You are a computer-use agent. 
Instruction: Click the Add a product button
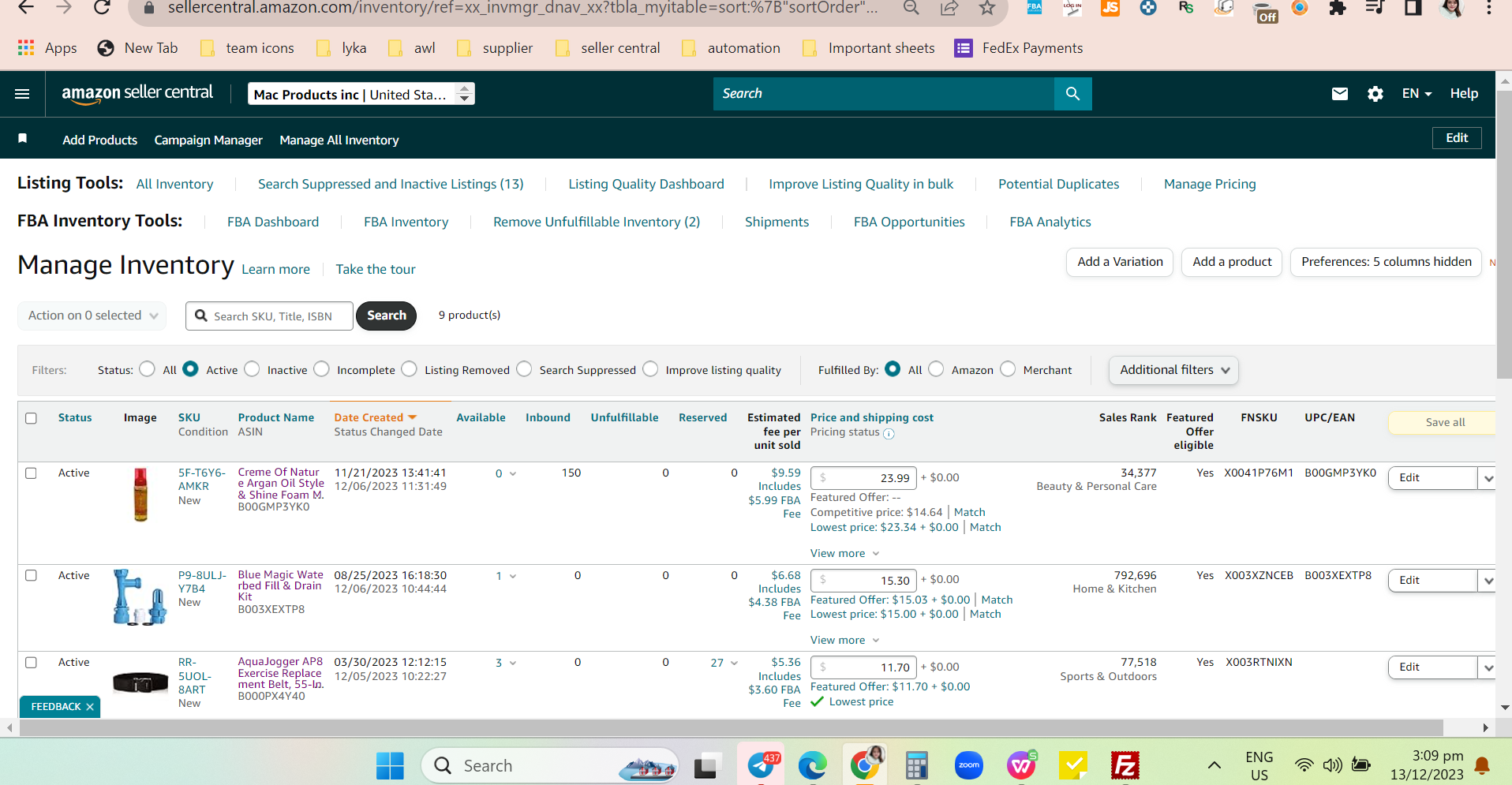click(x=1232, y=262)
